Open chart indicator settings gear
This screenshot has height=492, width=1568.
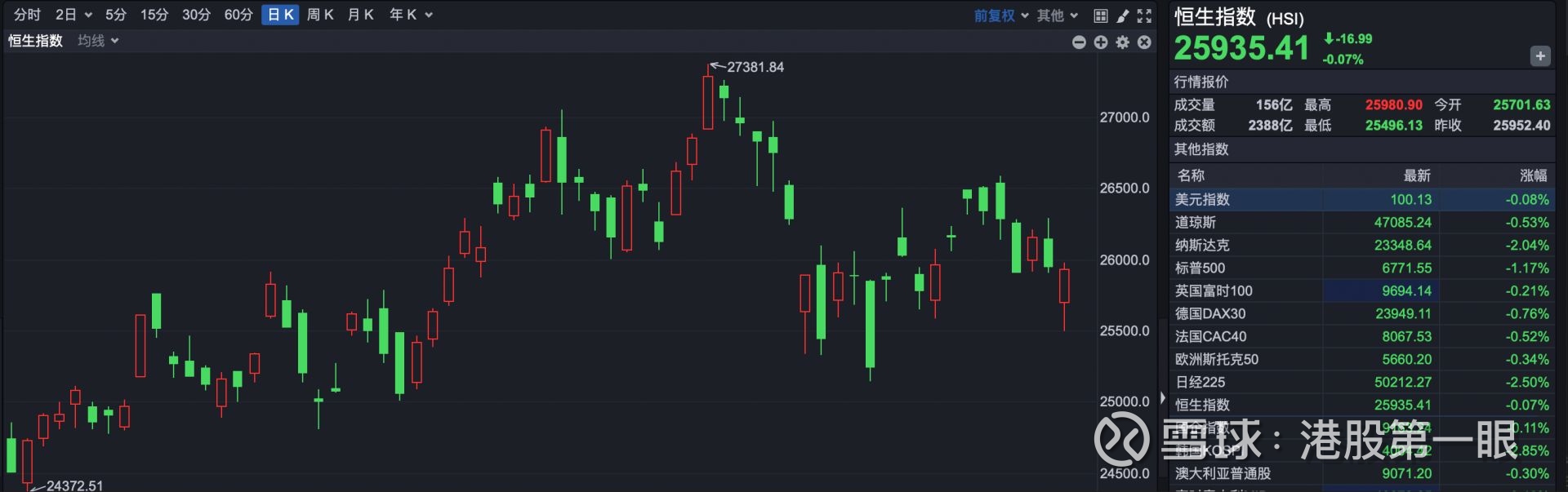(1123, 42)
